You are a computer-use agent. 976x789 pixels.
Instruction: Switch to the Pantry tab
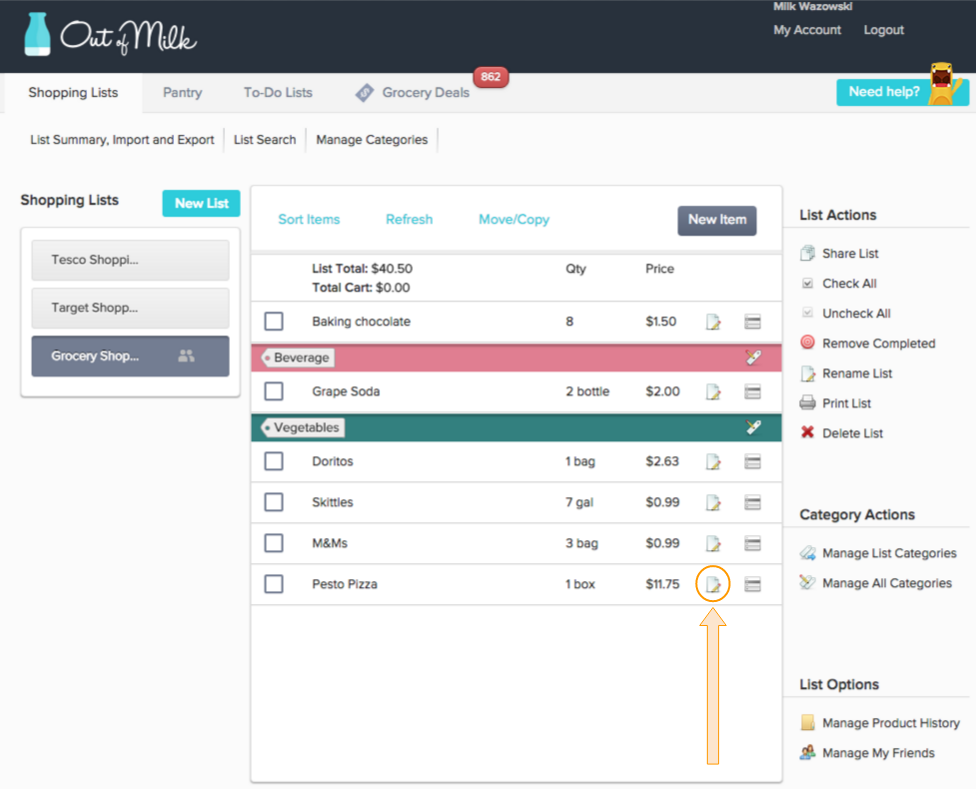tap(182, 93)
